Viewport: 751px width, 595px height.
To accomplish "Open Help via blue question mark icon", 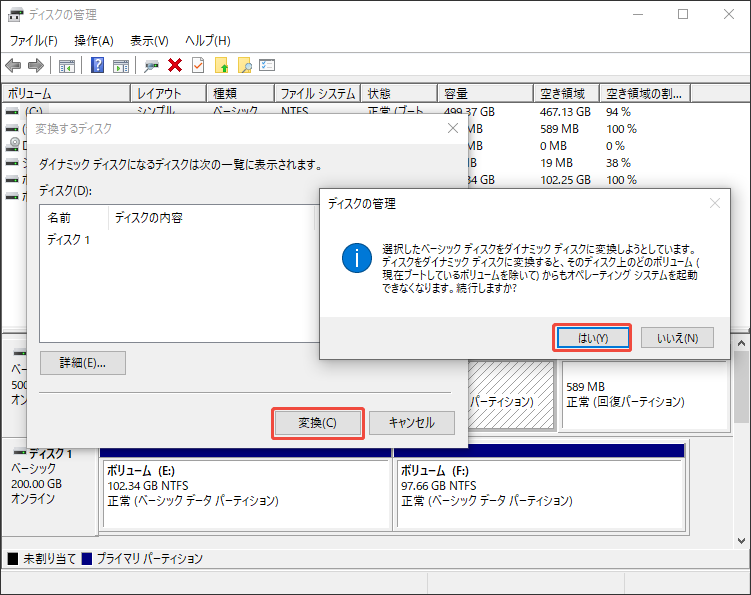I will tap(98, 65).
